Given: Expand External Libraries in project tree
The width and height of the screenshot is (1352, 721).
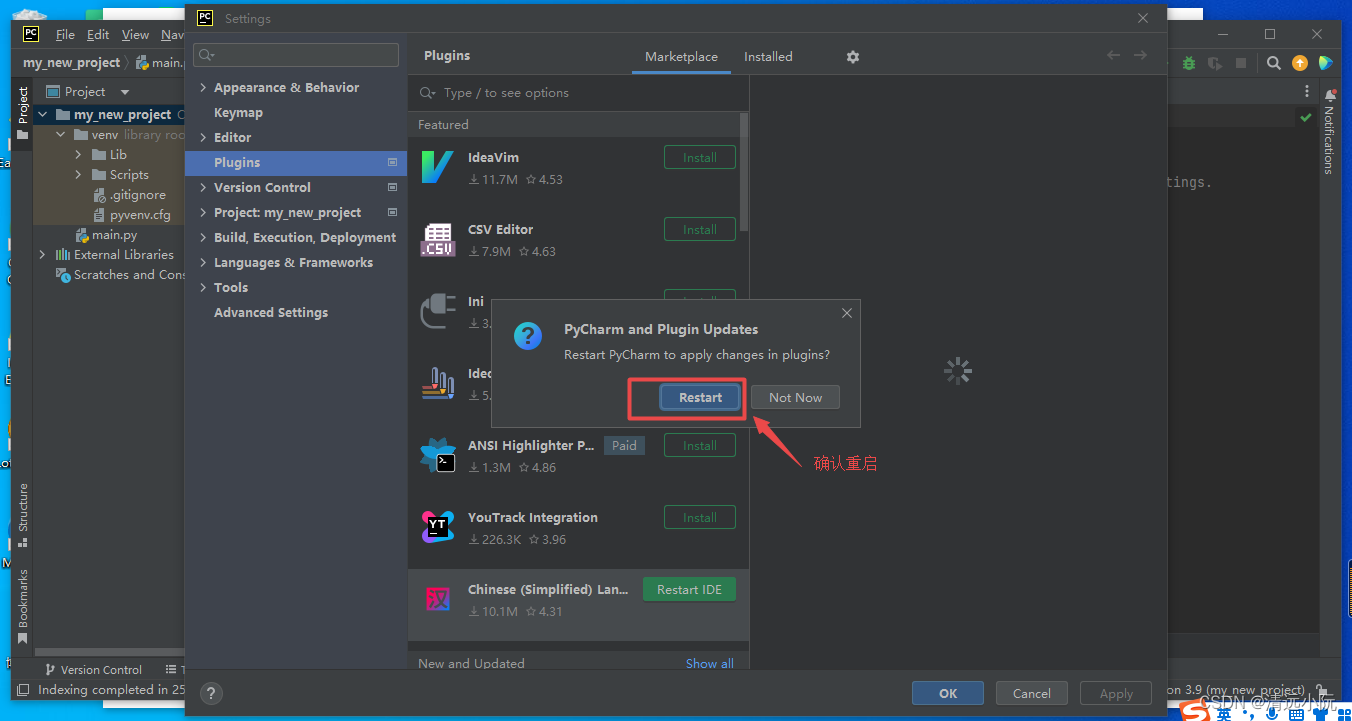Looking at the screenshot, I should [x=43, y=255].
